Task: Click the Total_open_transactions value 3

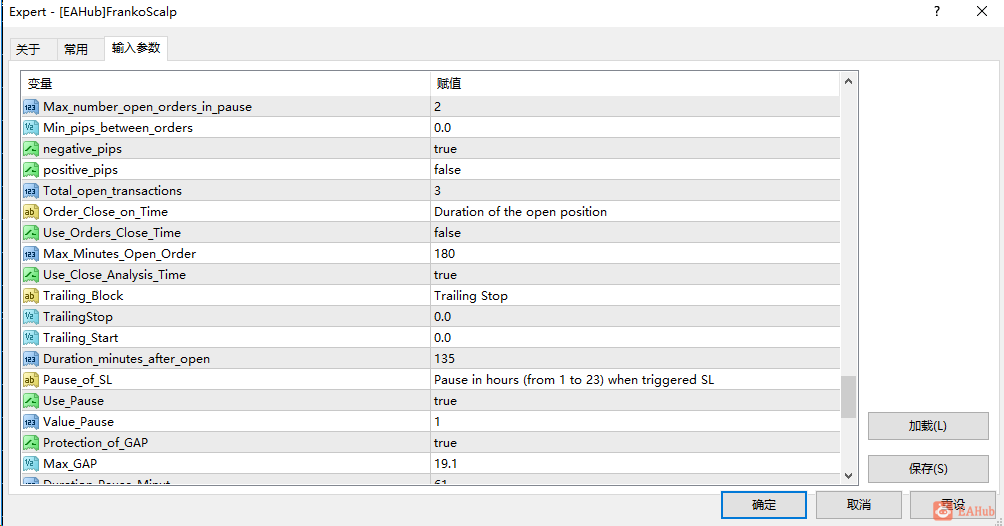Action: tap(437, 191)
